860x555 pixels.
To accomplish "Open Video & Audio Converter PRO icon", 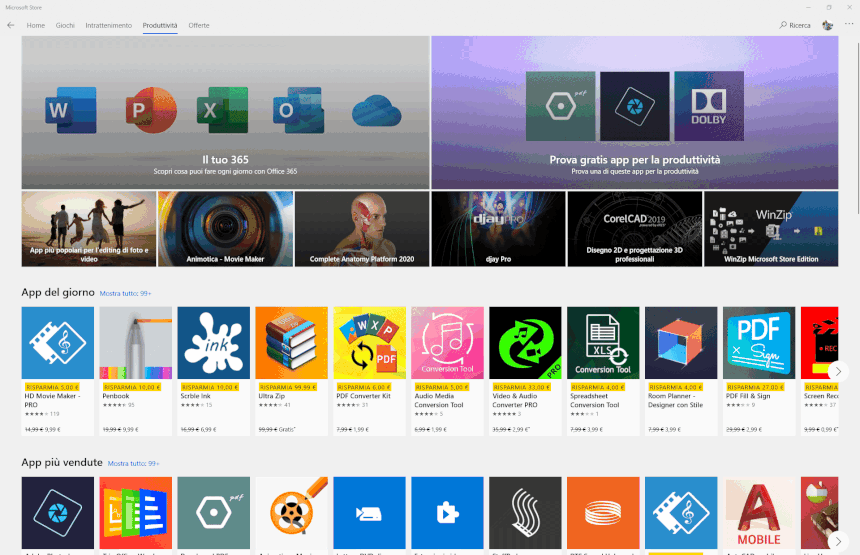I will [525, 343].
